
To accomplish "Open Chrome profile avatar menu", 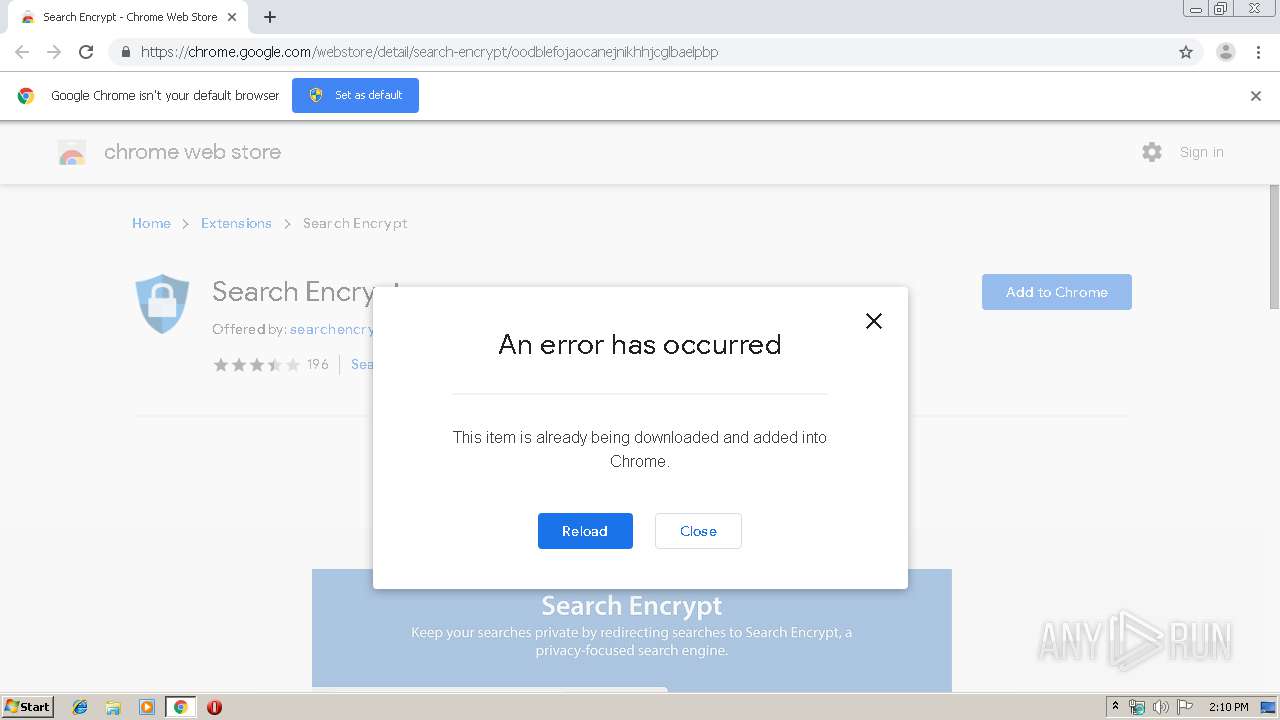I will [1225, 52].
